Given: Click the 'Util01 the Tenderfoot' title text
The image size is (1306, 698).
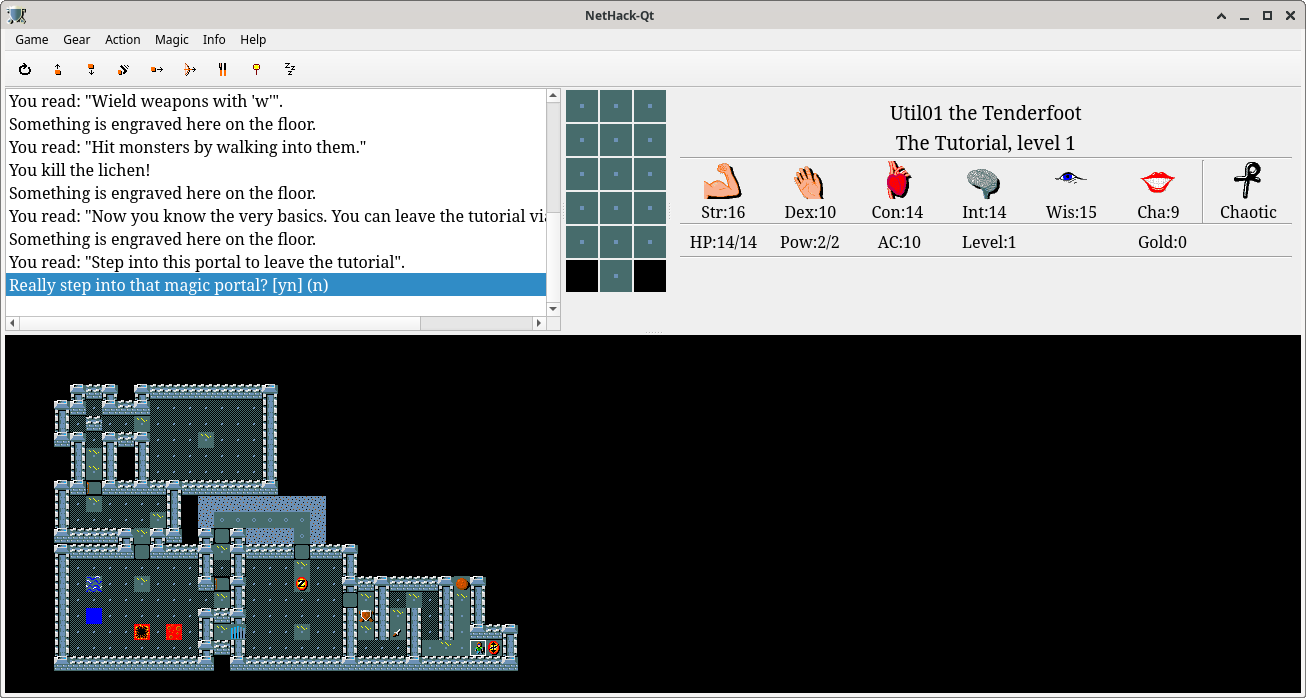Looking at the screenshot, I should [x=986, y=113].
